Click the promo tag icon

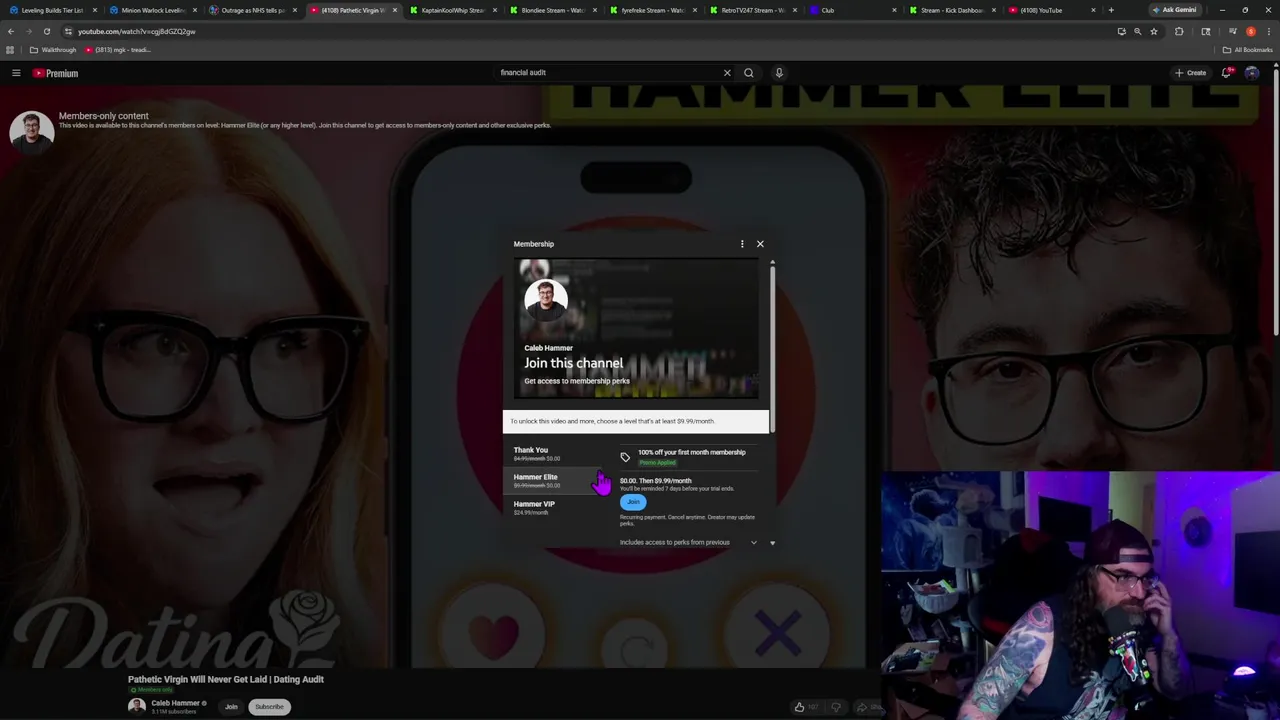625,457
